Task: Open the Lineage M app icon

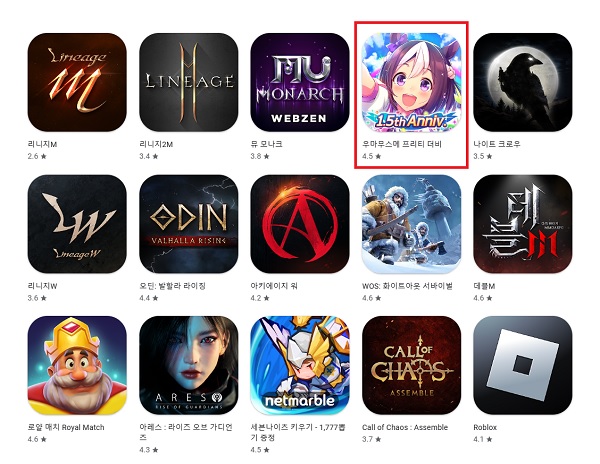Action: (x=77, y=82)
